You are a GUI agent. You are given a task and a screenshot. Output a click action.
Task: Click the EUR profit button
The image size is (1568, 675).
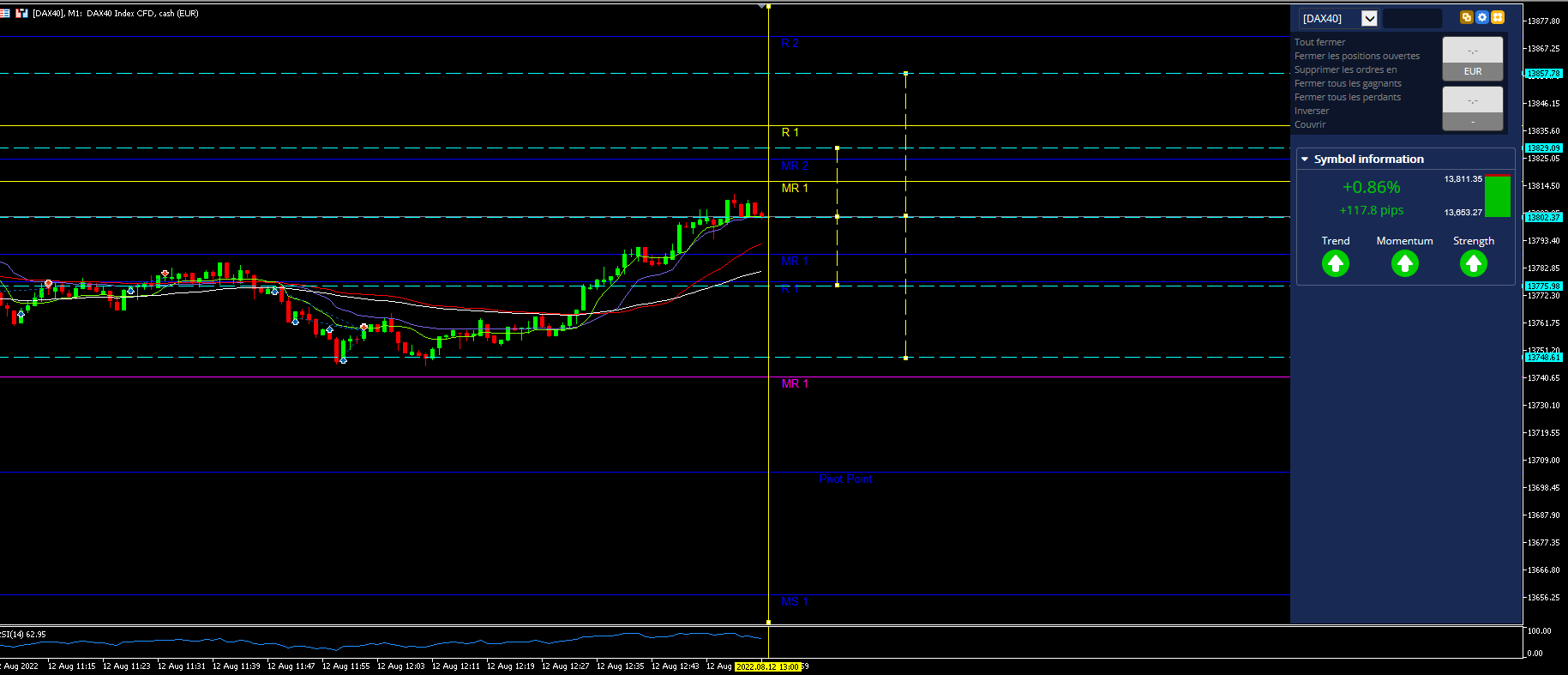pos(1472,71)
